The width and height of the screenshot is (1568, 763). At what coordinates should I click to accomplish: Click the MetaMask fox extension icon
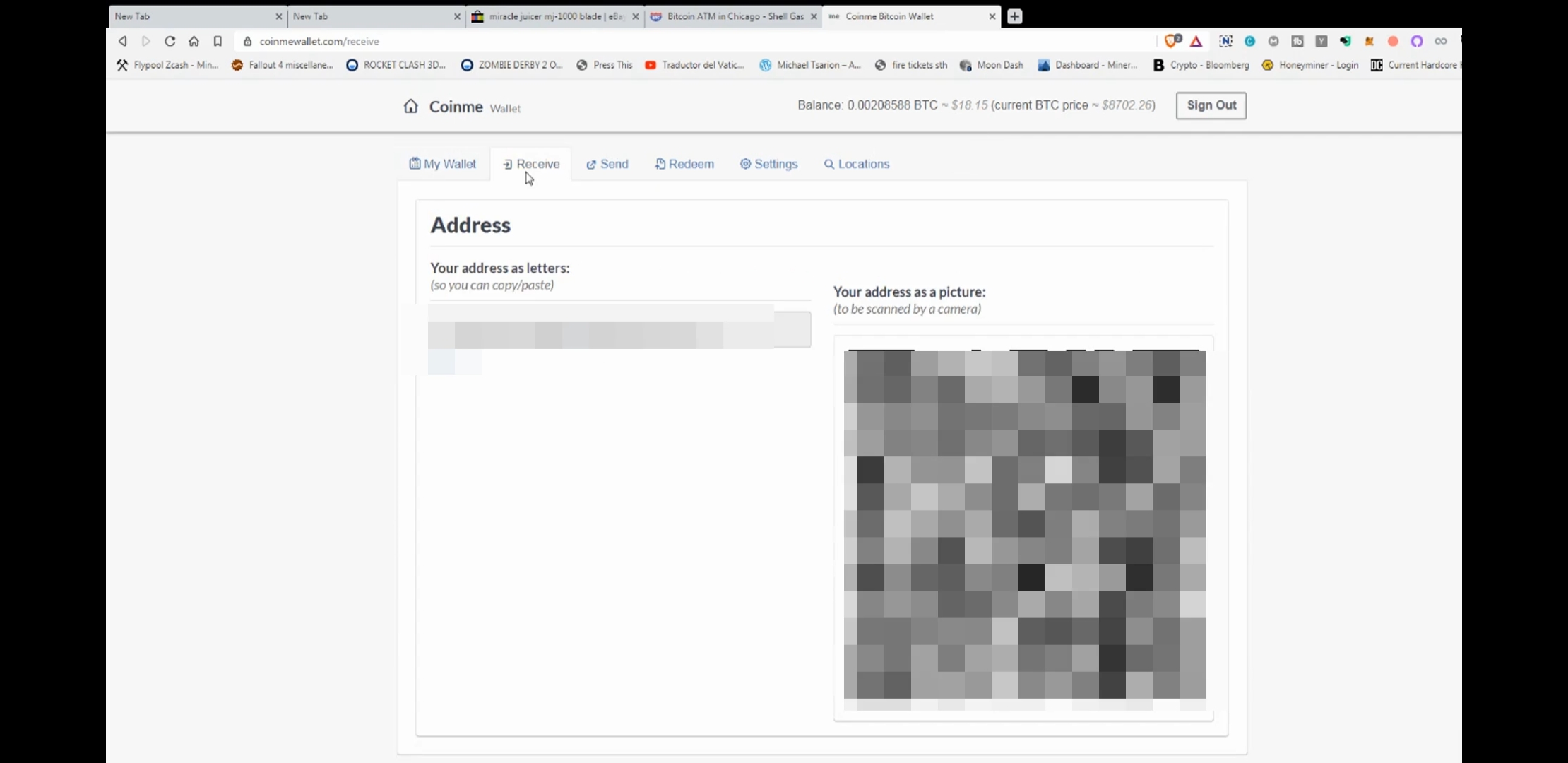[x=1370, y=42]
